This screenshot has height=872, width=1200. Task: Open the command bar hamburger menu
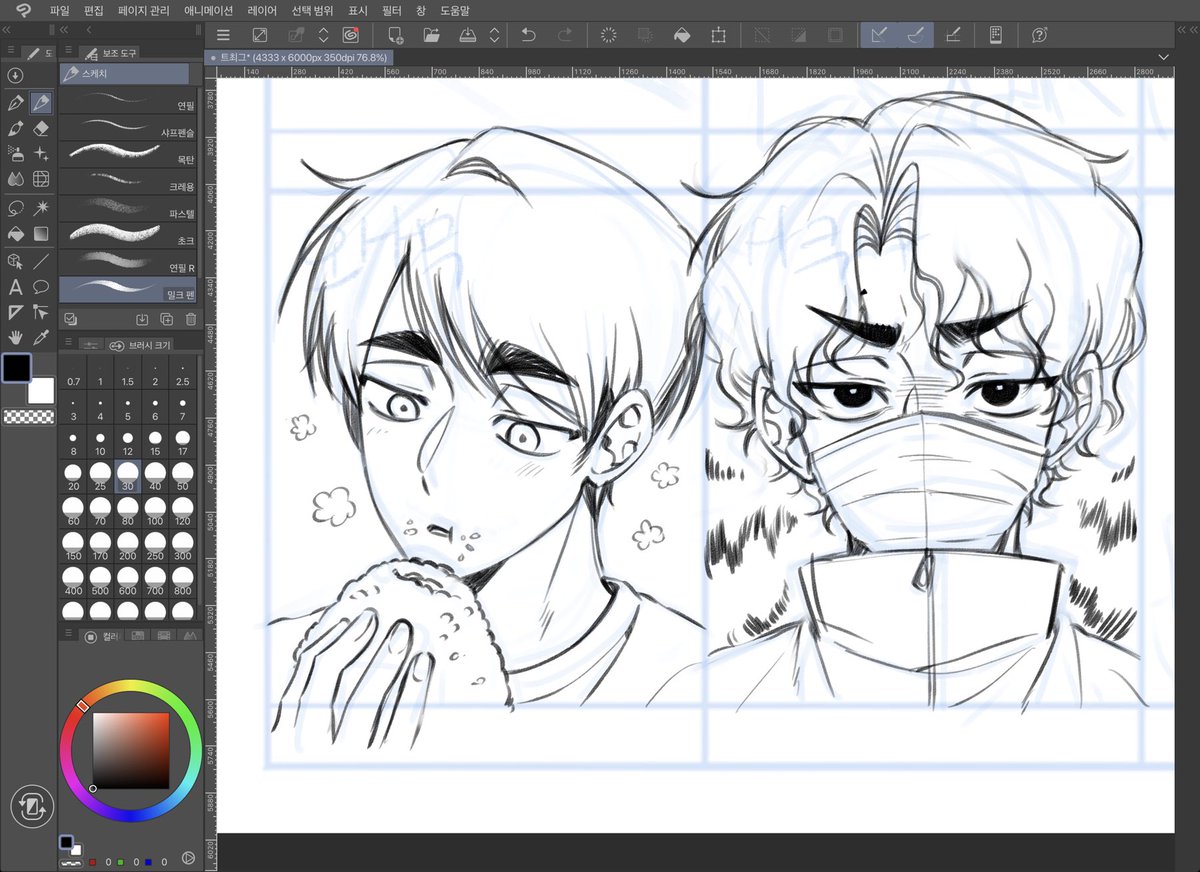pos(223,35)
